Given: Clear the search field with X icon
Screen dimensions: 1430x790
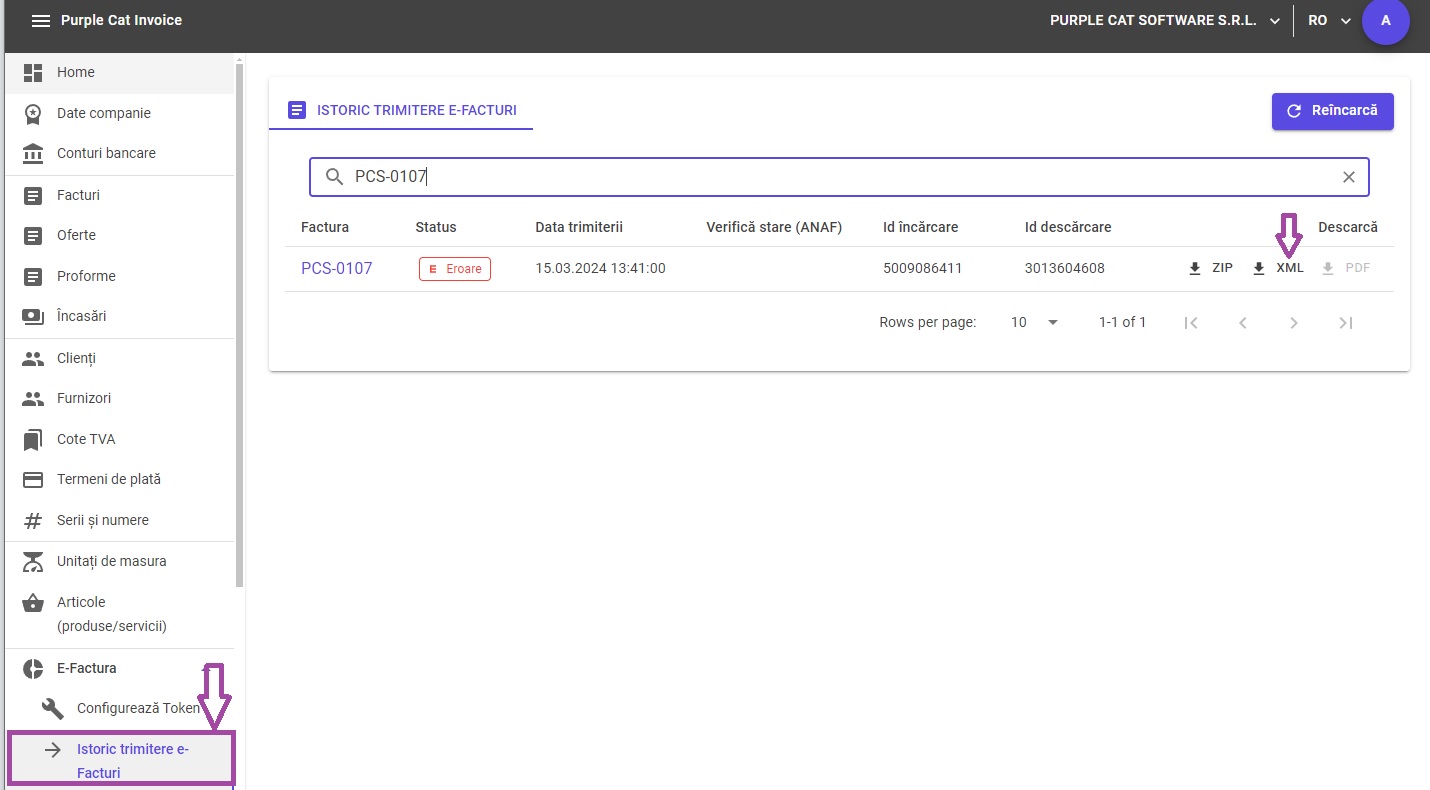Looking at the screenshot, I should click(x=1348, y=177).
